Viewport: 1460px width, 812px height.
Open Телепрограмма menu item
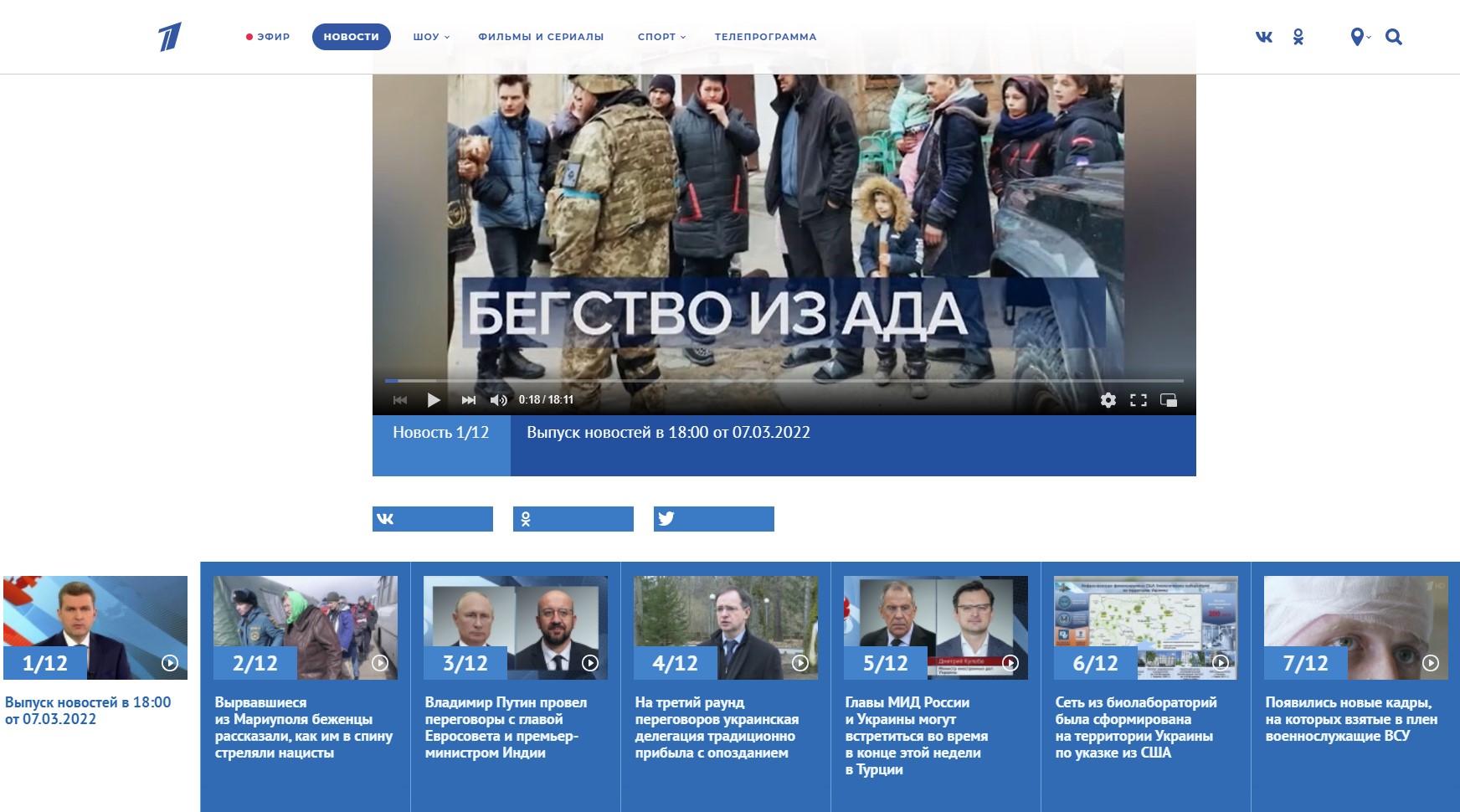[x=765, y=37]
